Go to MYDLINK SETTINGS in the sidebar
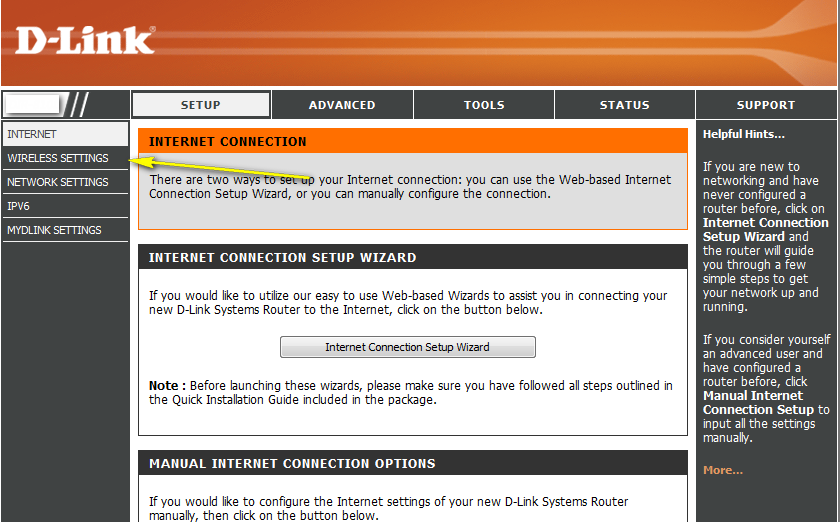 click(54, 230)
